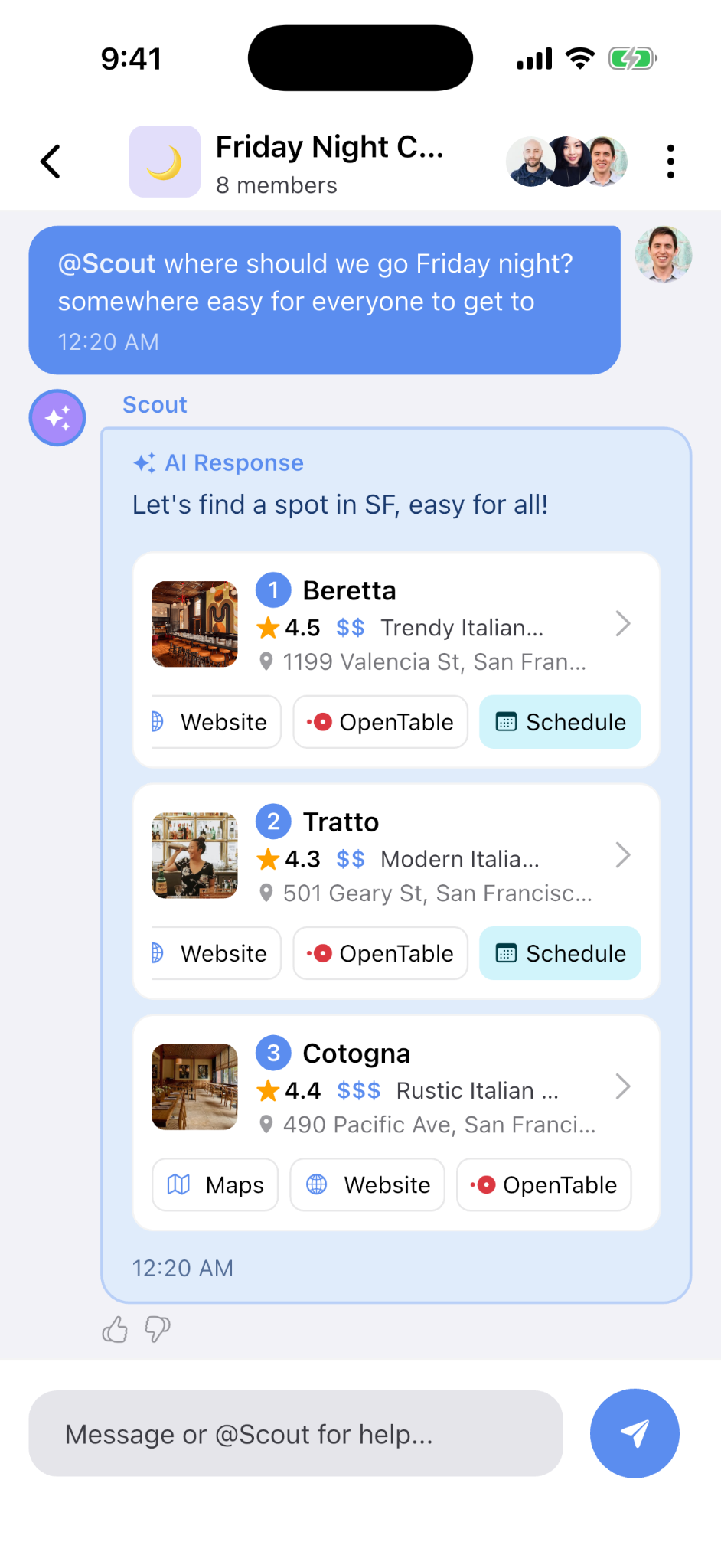The width and height of the screenshot is (721, 1568).
Task: Expand details for Beretta restaurant
Action: point(623,624)
